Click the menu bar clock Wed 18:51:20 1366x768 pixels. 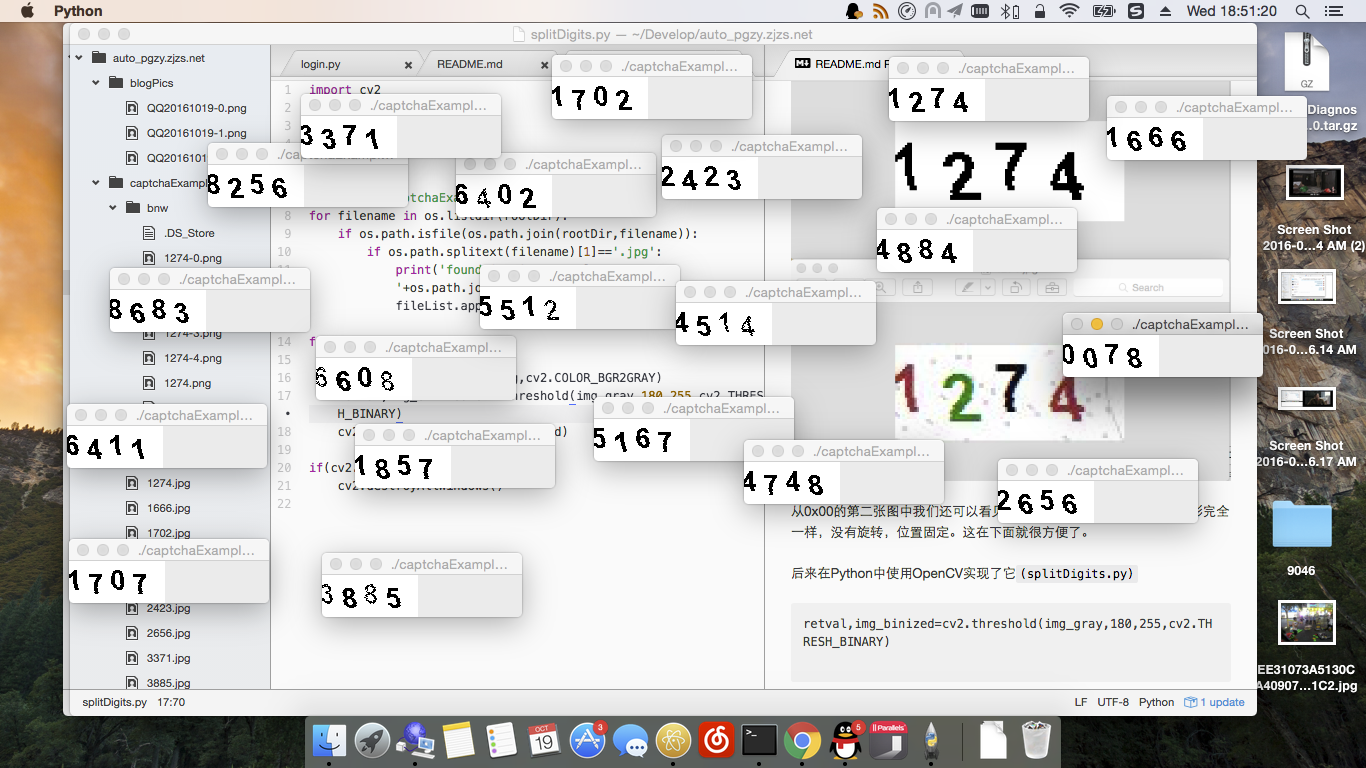[1231, 11]
